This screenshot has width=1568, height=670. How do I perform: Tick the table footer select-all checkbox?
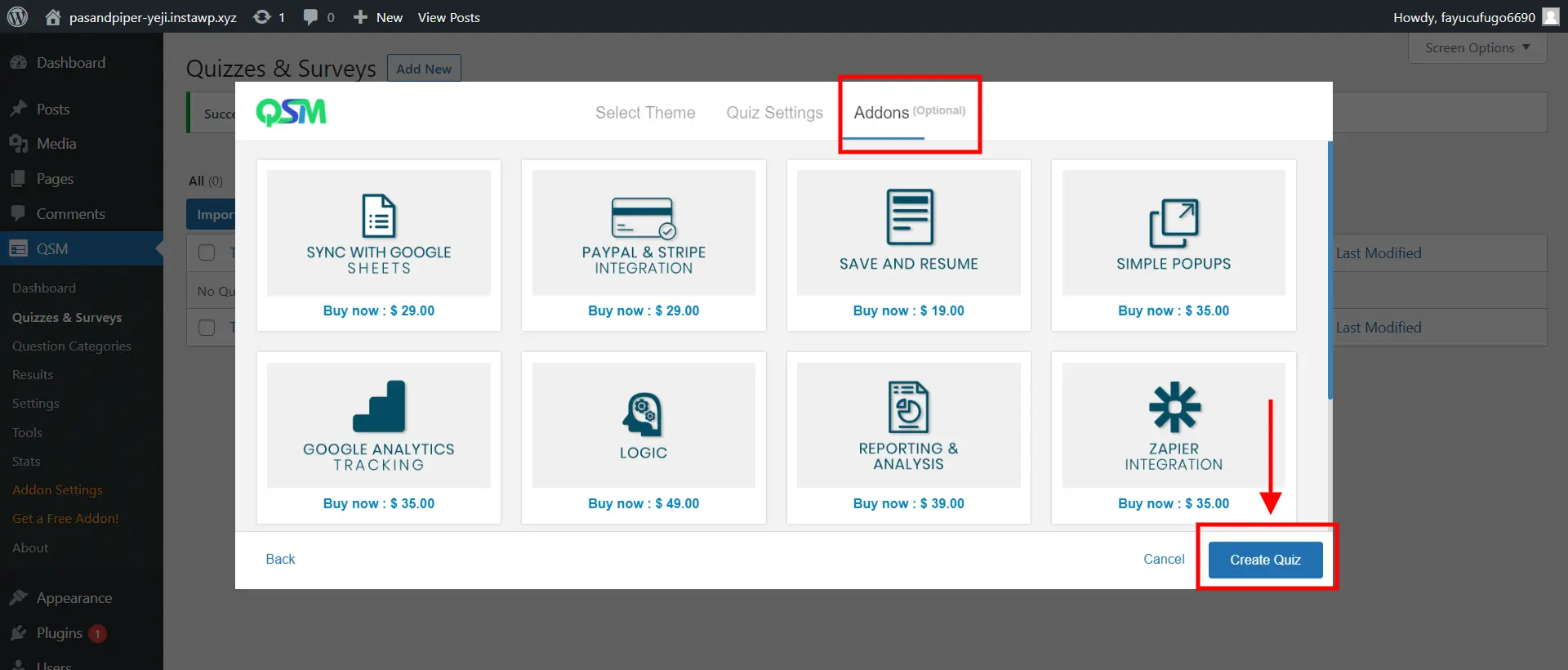pyautogui.click(x=207, y=327)
